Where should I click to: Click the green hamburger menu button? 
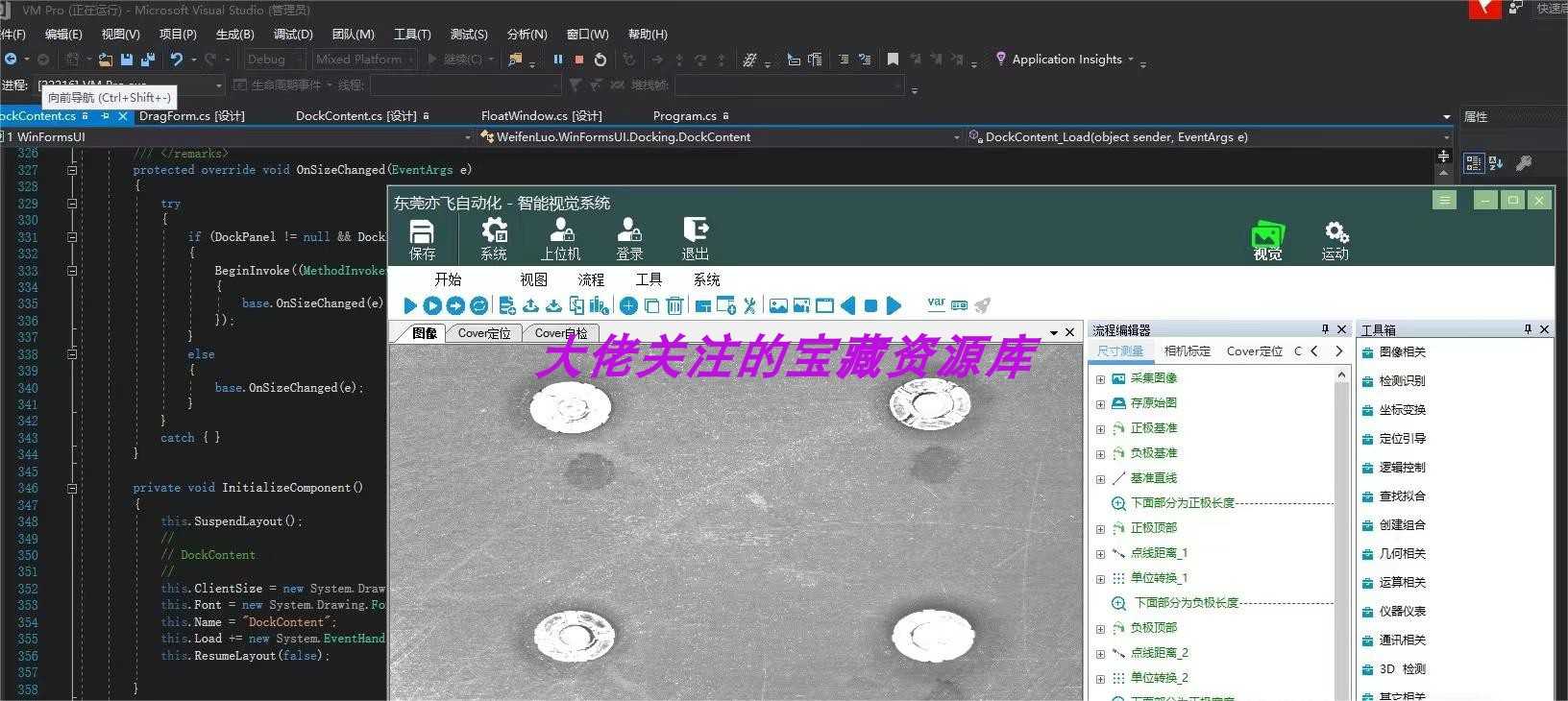(x=1444, y=200)
